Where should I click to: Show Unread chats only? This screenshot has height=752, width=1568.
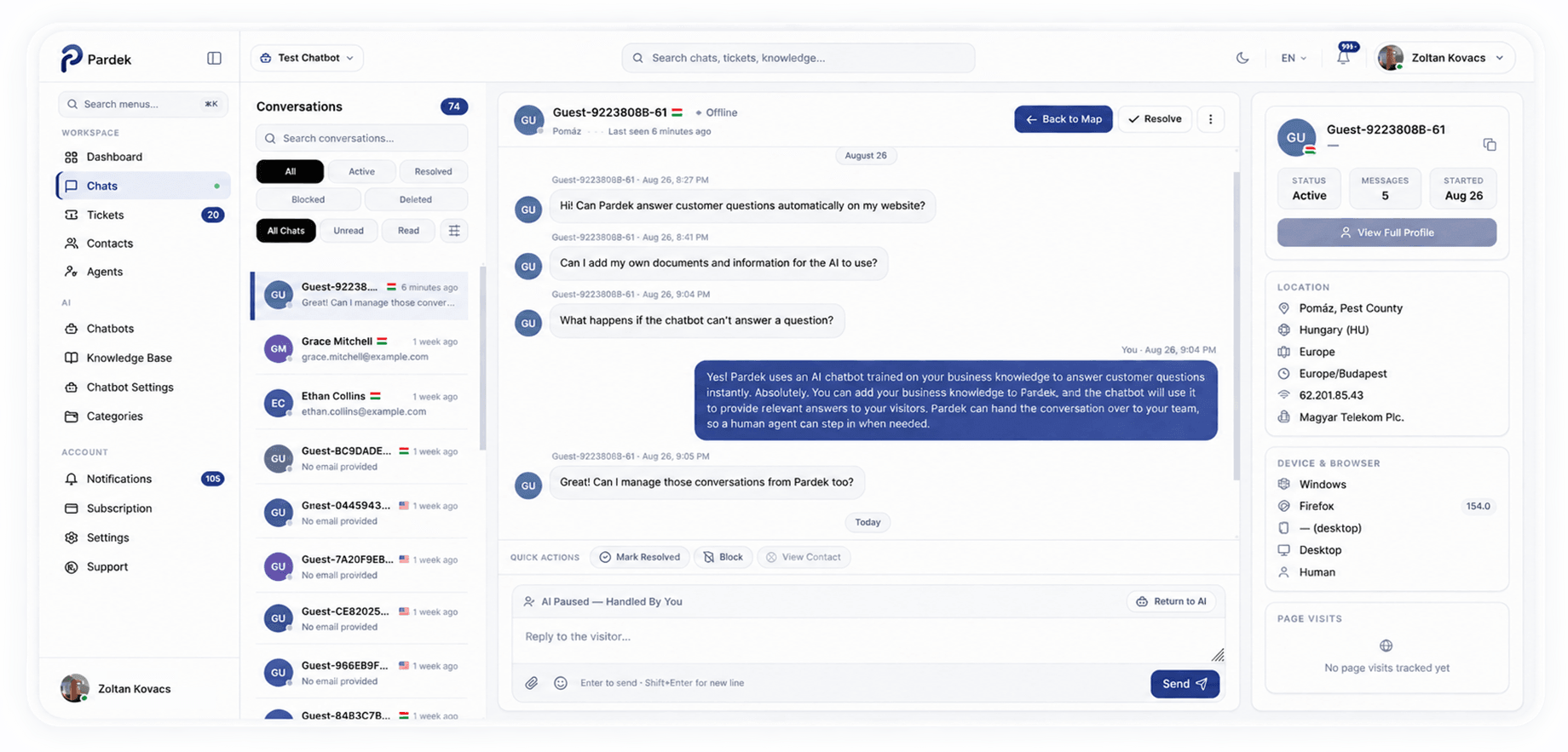(x=349, y=231)
